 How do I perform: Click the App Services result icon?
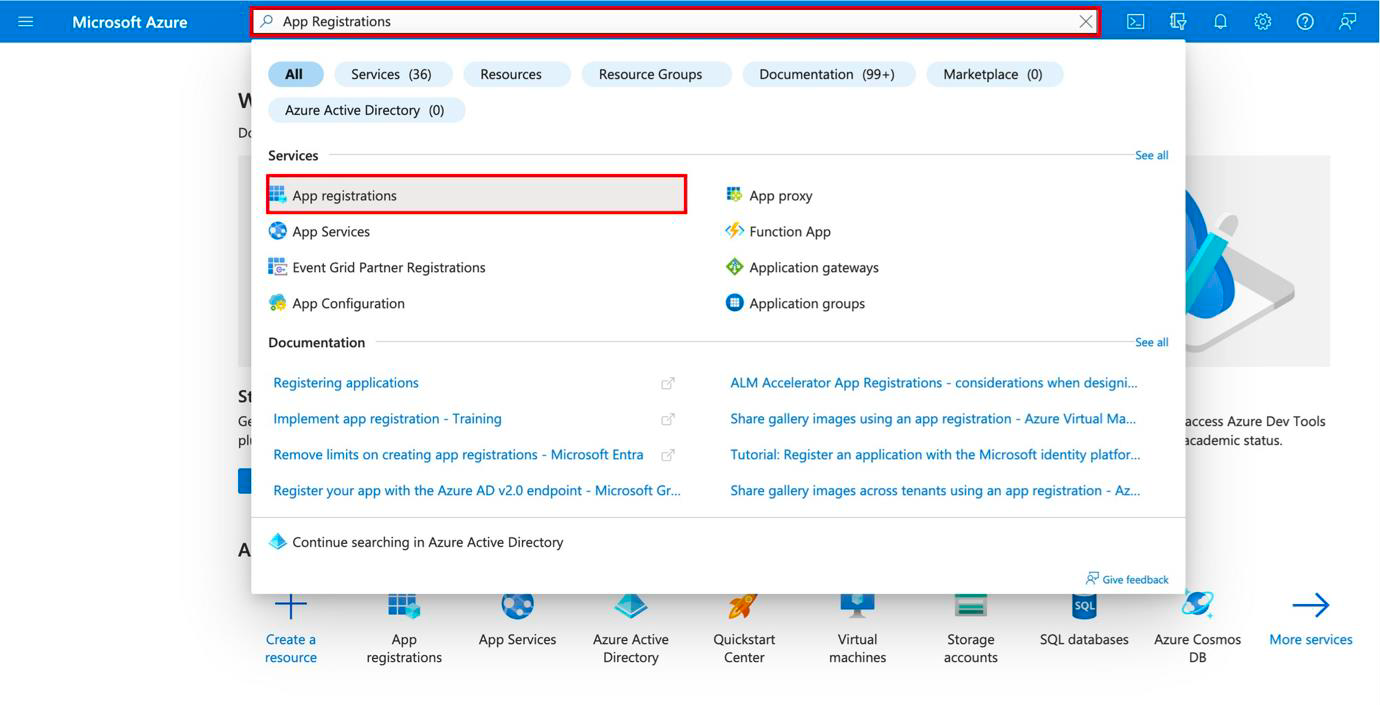click(278, 231)
